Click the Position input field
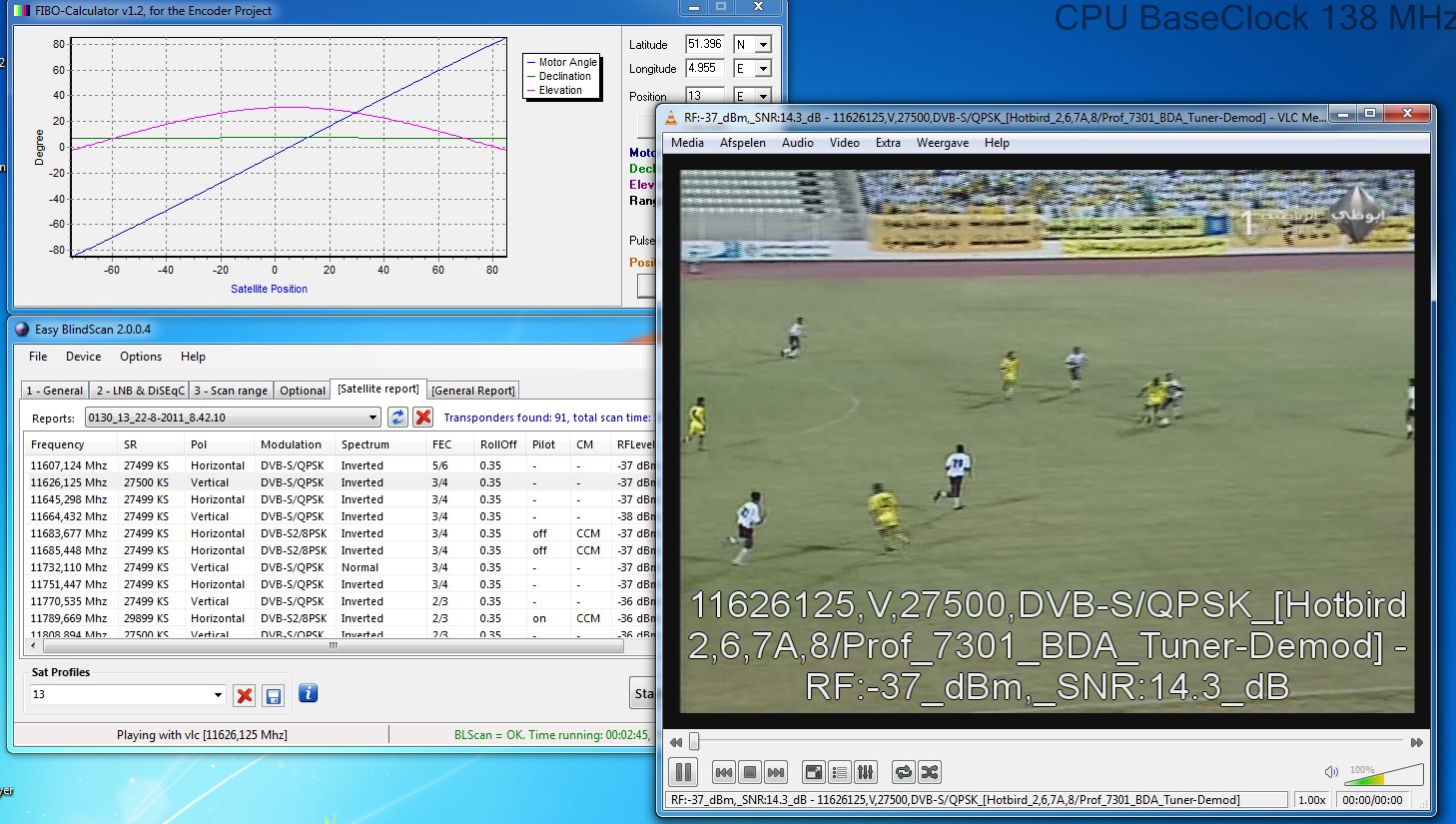Screen dimensions: 1456x824 click(705, 96)
